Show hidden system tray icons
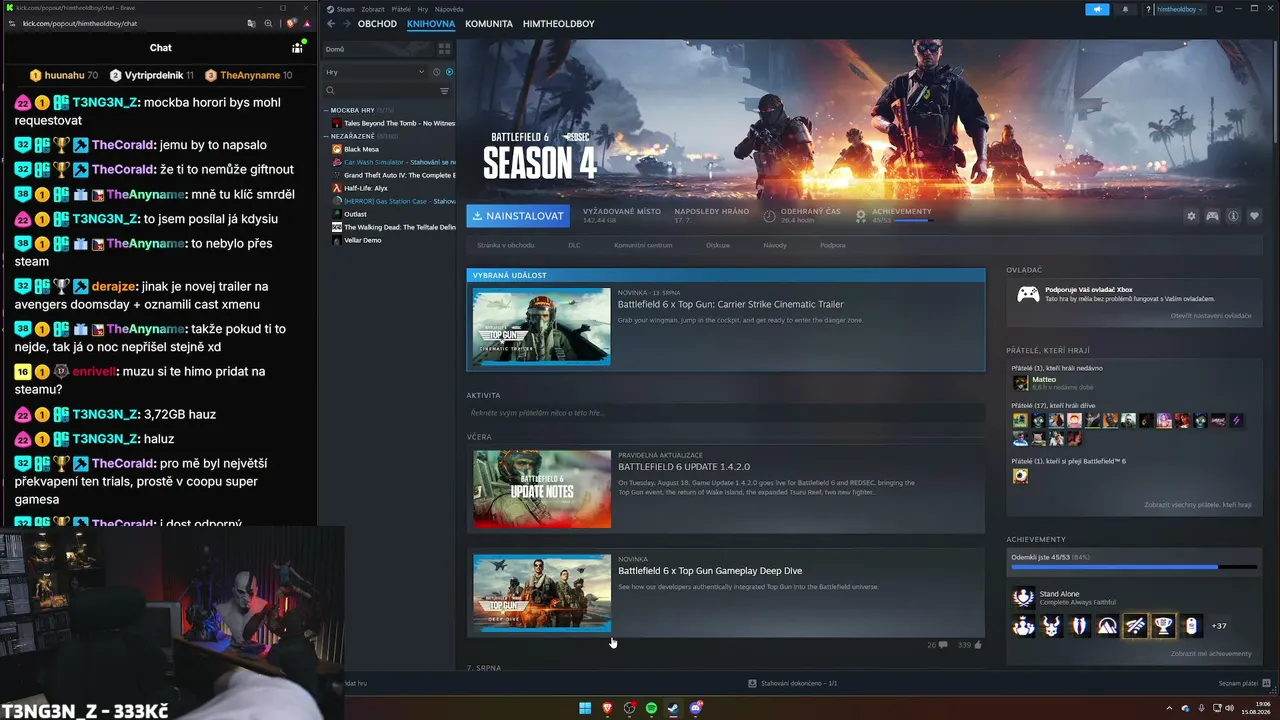Image resolution: width=1280 pixels, height=720 pixels. tap(1169, 708)
